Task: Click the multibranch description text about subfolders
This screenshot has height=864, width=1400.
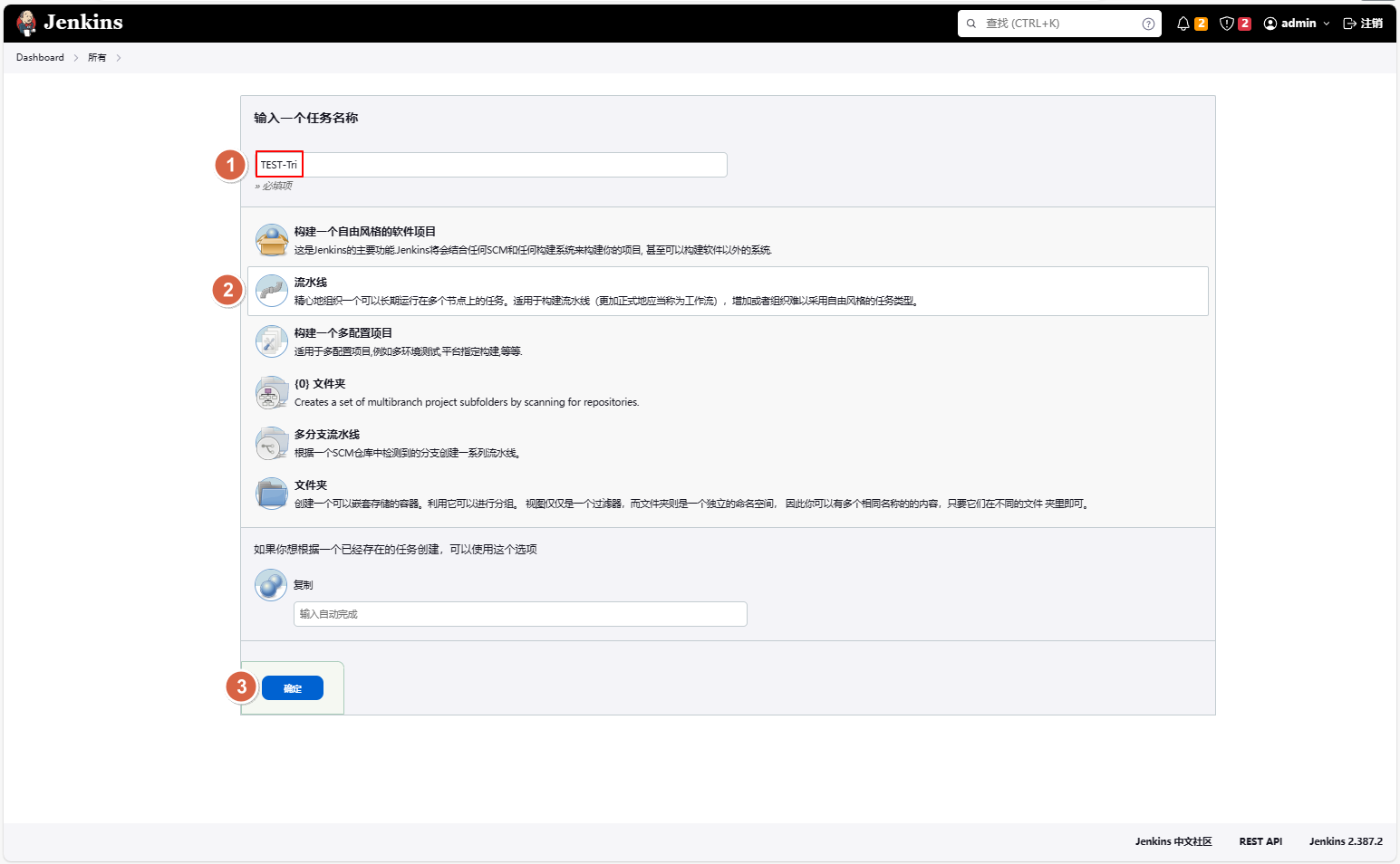Action: coord(467,402)
